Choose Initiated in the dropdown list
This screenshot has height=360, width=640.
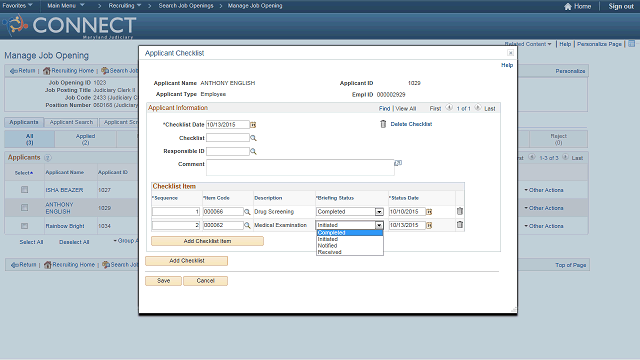[349, 239]
